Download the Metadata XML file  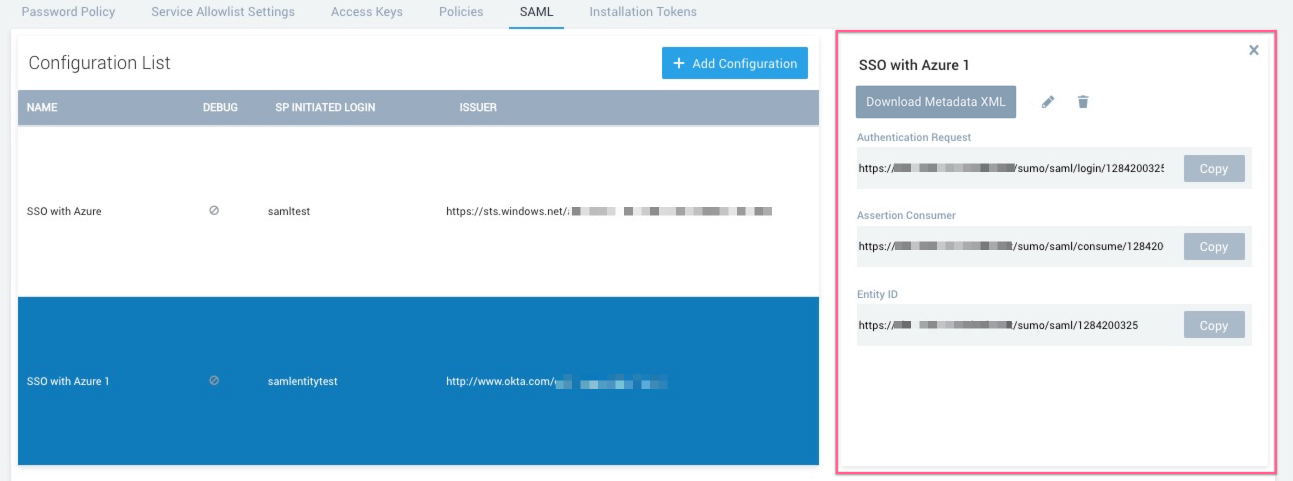(935, 102)
